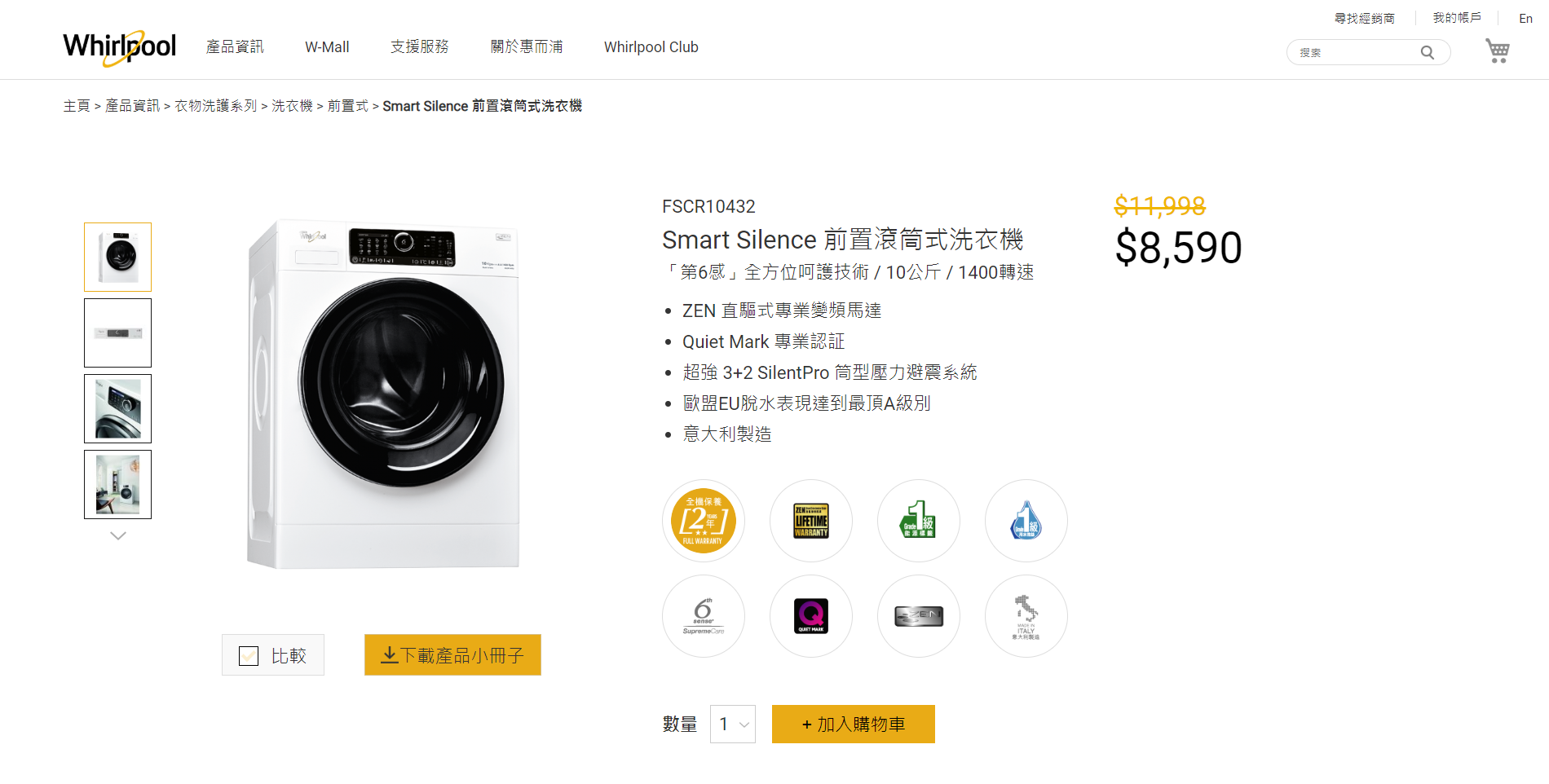This screenshot has width=1549, height=784.
Task: Click the 2-year full warranty badge
Action: (x=703, y=521)
